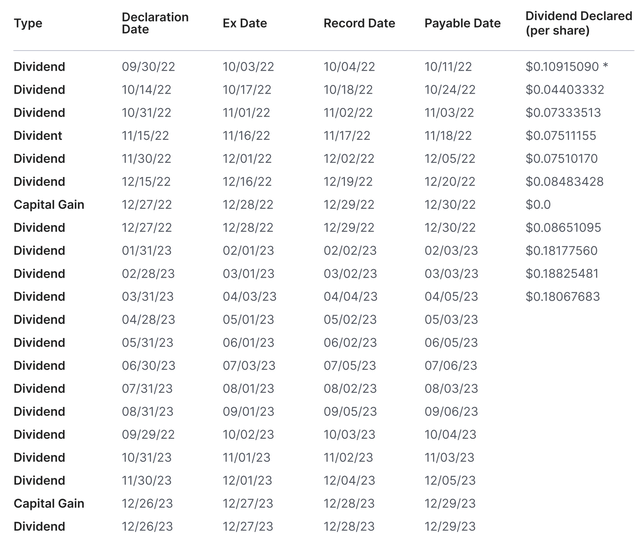640x543 pixels.
Task: Click the misspelled 'Divident' row label
Action: (38, 136)
